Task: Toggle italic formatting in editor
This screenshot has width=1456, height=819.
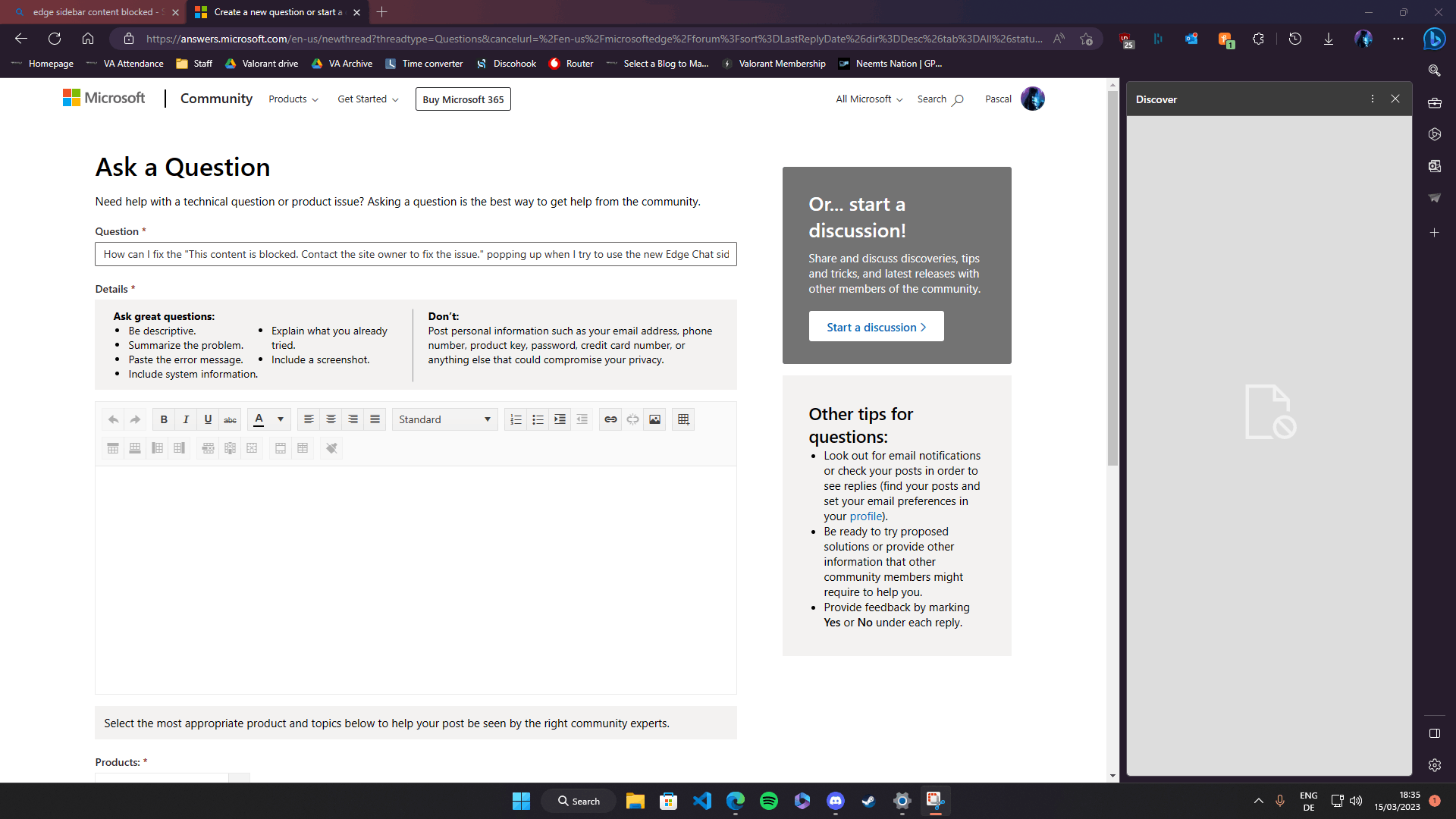Action: [x=186, y=419]
